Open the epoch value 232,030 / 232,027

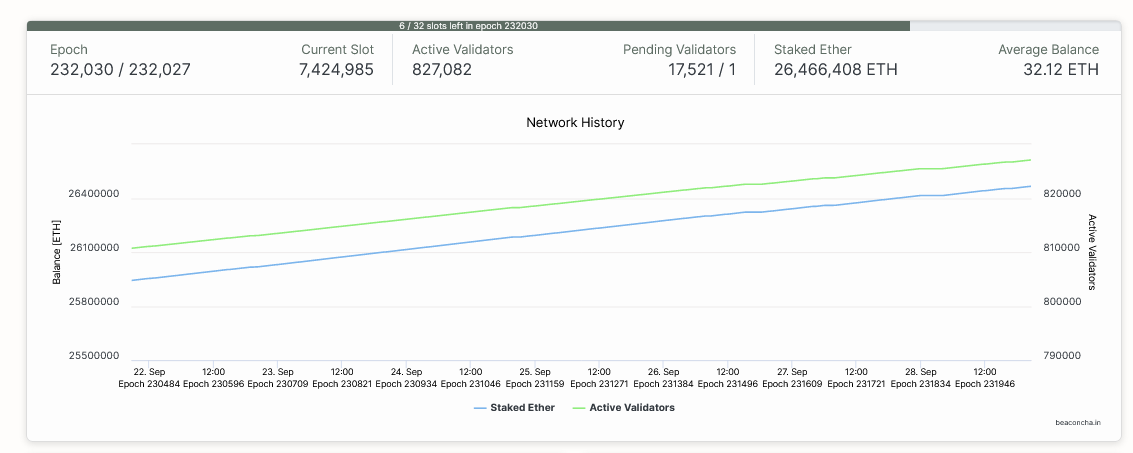(x=120, y=70)
